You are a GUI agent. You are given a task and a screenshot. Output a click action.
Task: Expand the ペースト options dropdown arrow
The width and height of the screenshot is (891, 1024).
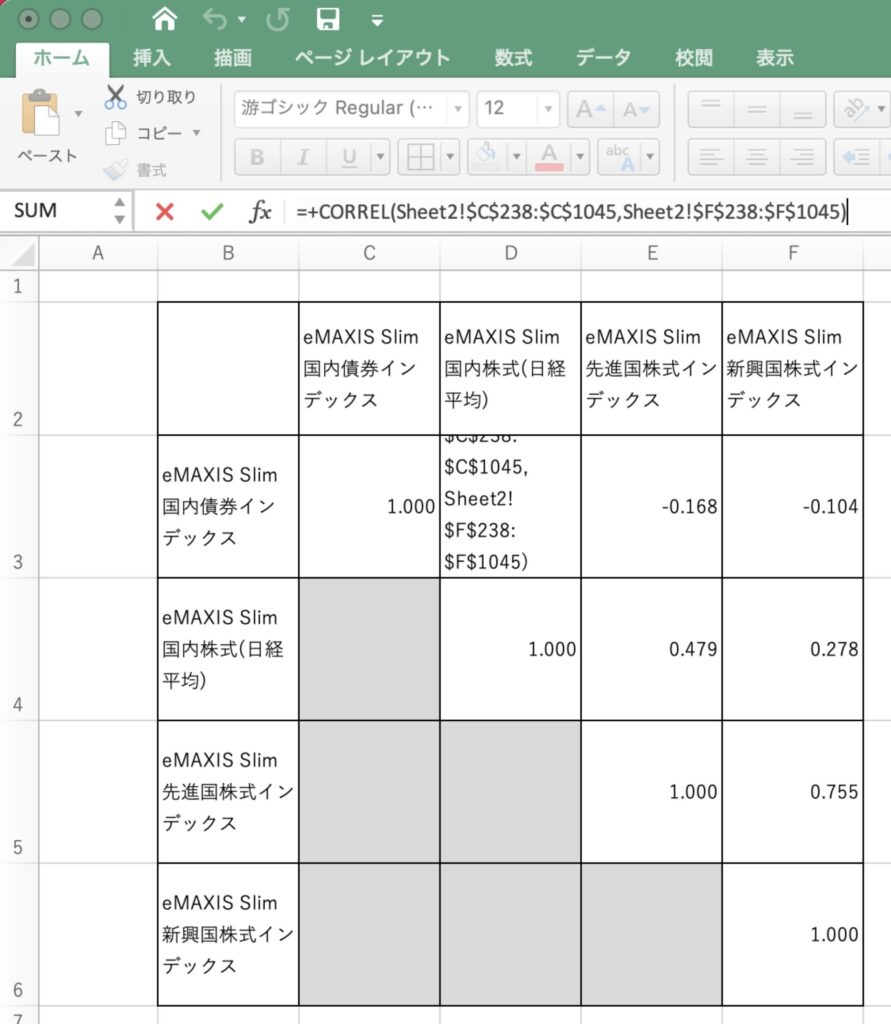point(78,114)
